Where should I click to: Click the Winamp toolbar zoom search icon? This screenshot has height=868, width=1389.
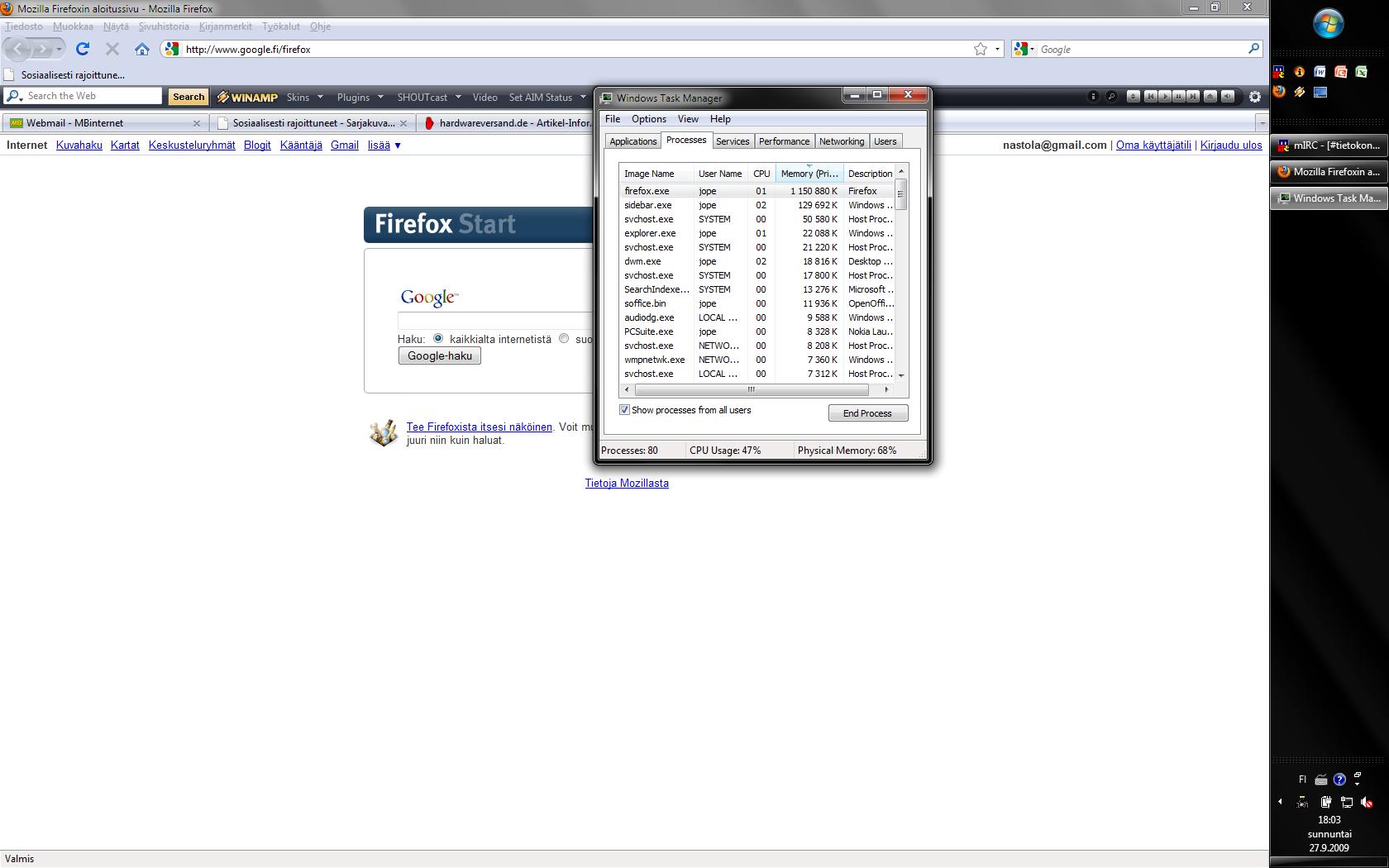(1111, 97)
